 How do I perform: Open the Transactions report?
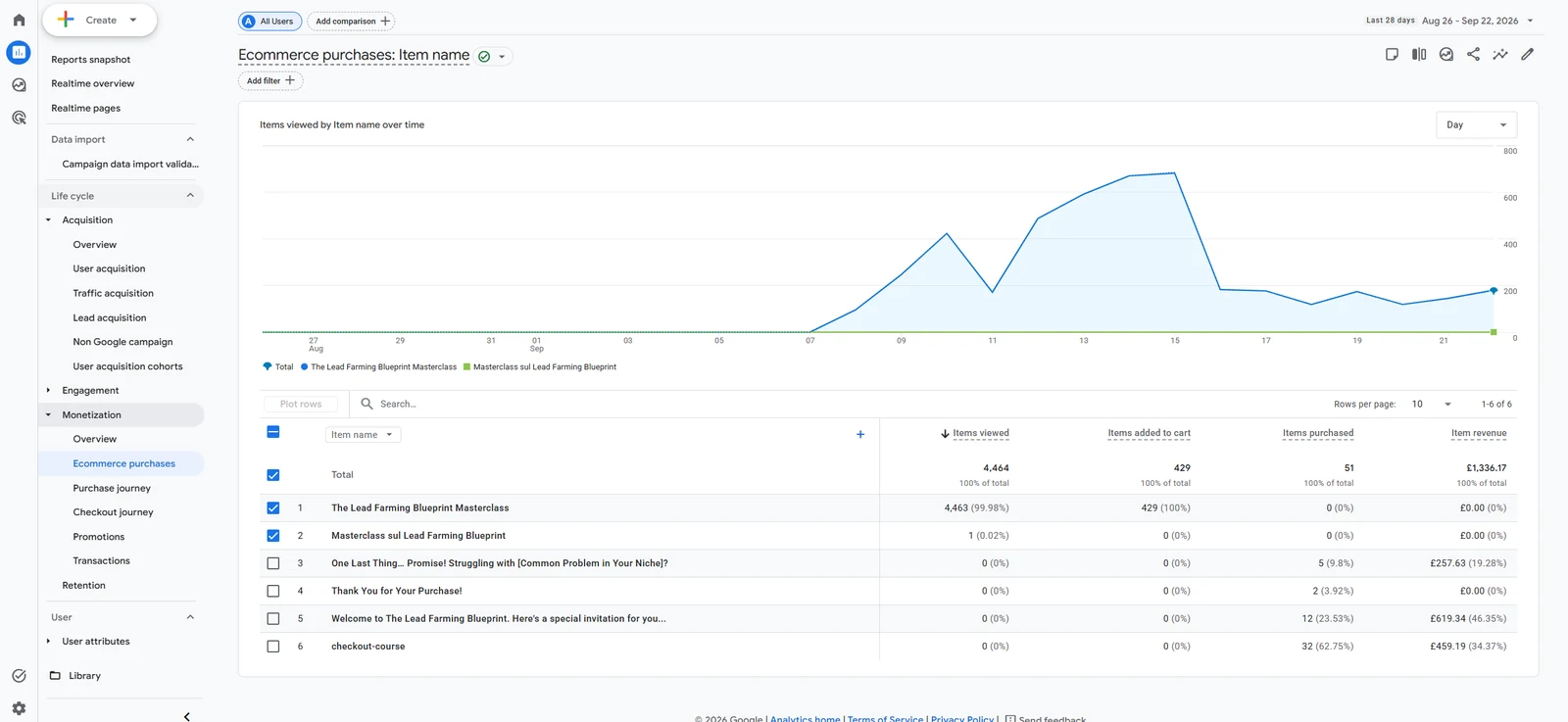[101, 561]
